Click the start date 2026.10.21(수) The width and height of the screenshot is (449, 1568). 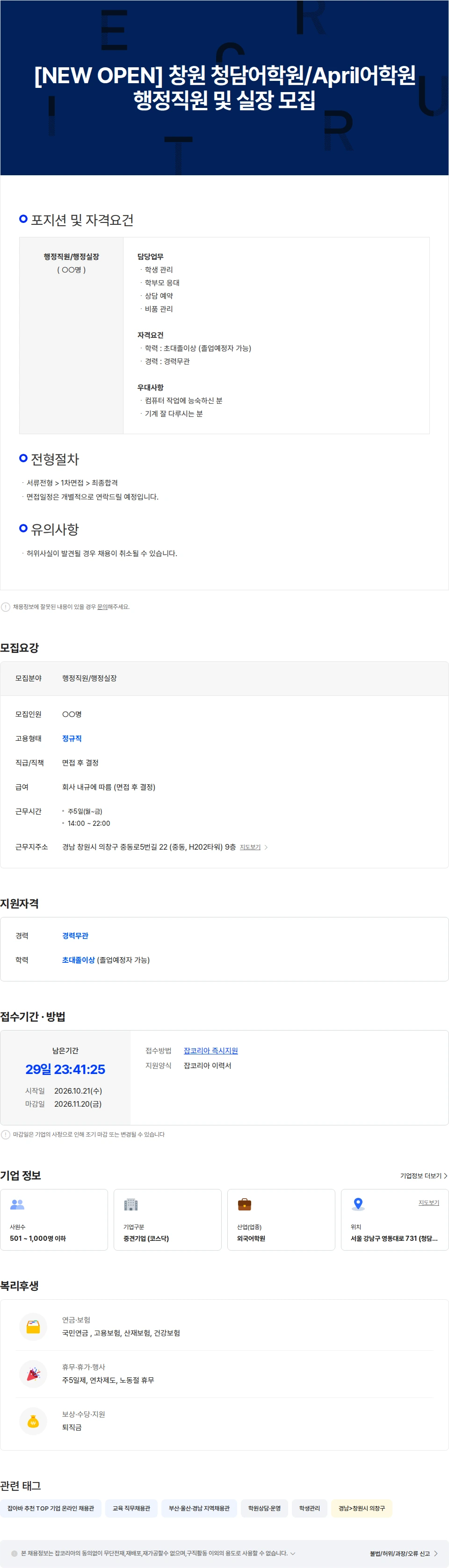pyautogui.click(x=78, y=1091)
